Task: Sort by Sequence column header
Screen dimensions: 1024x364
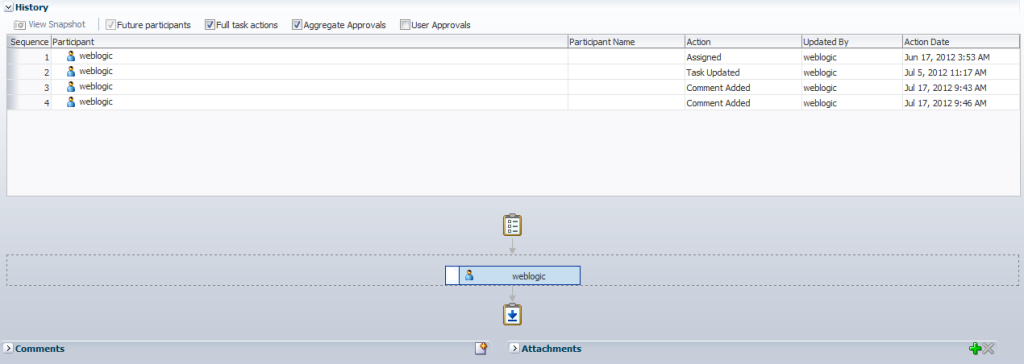Action: click(x=29, y=42)
